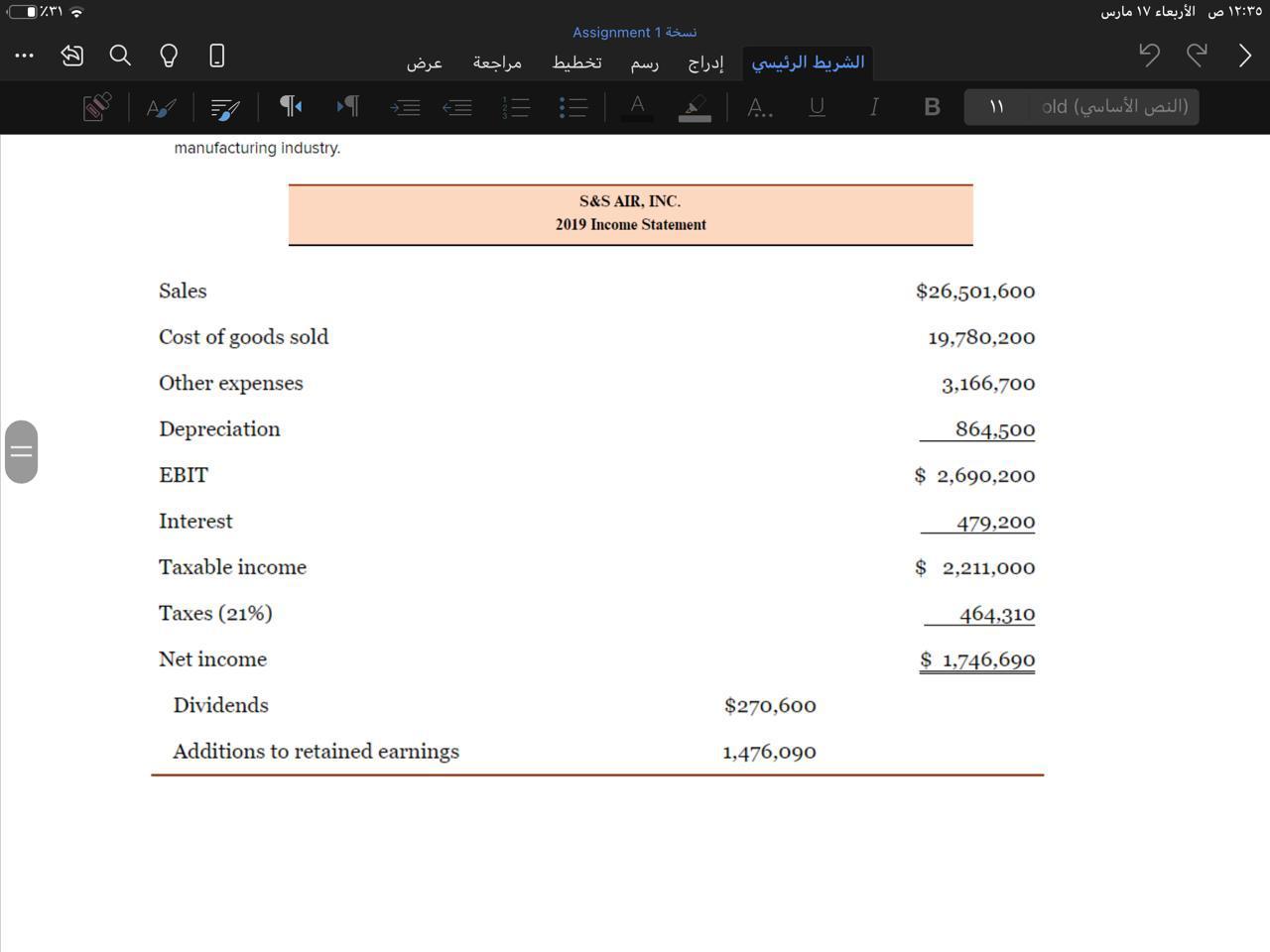Open the مراجعة Review tab
The height and width of the screenshot is (952, 1270).
click(497, 62)
